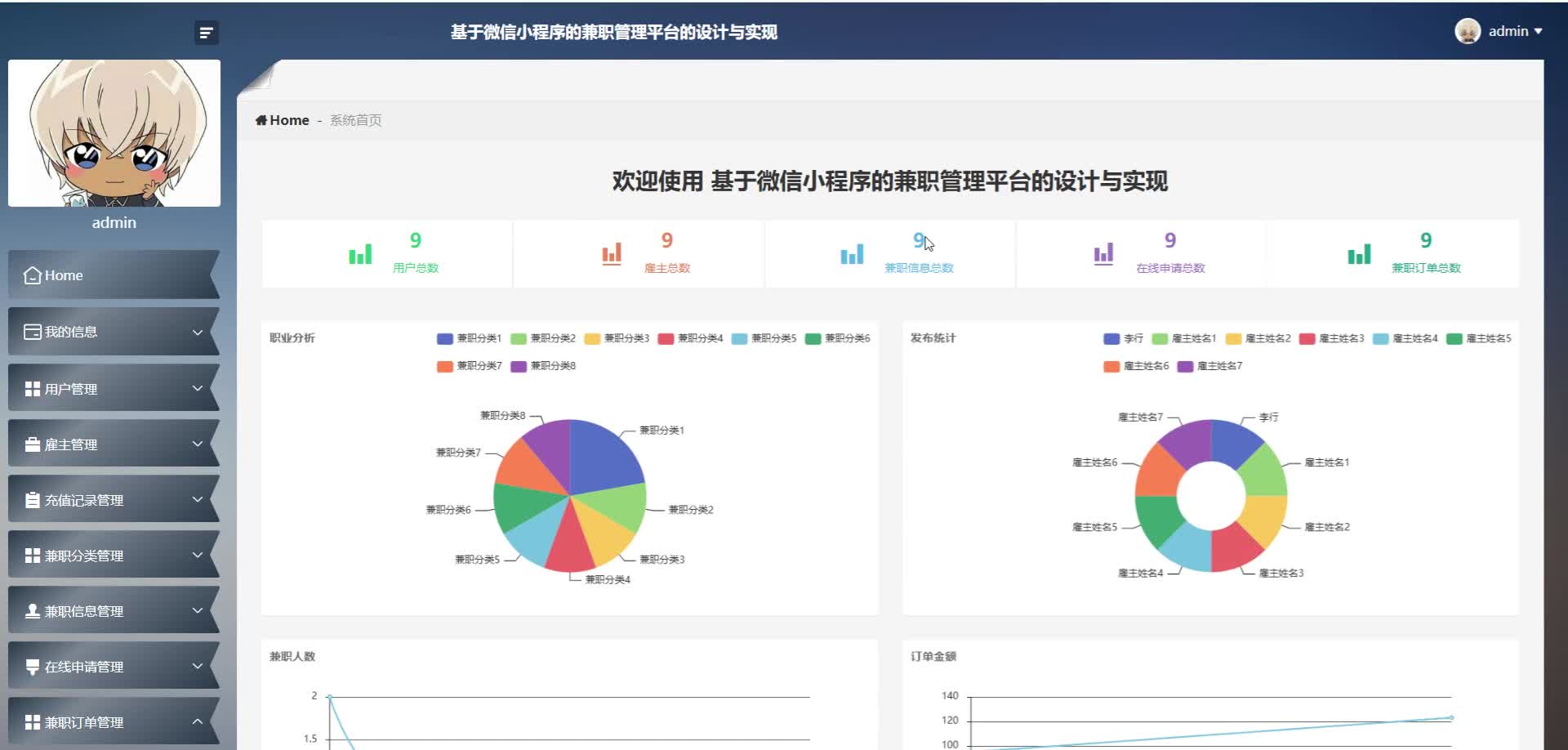Toggle 兼职分类3 legend swatch

pos(592,338)
